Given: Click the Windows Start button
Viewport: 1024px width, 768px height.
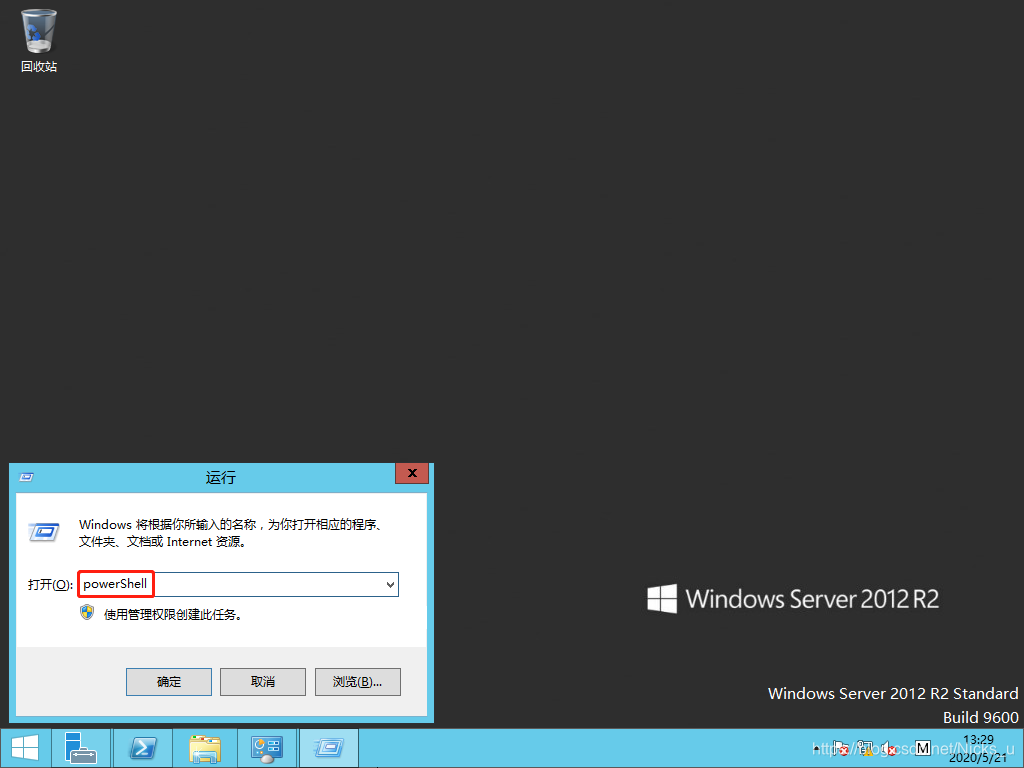Looking at the screenshot, I should click(x=25, y=748).
